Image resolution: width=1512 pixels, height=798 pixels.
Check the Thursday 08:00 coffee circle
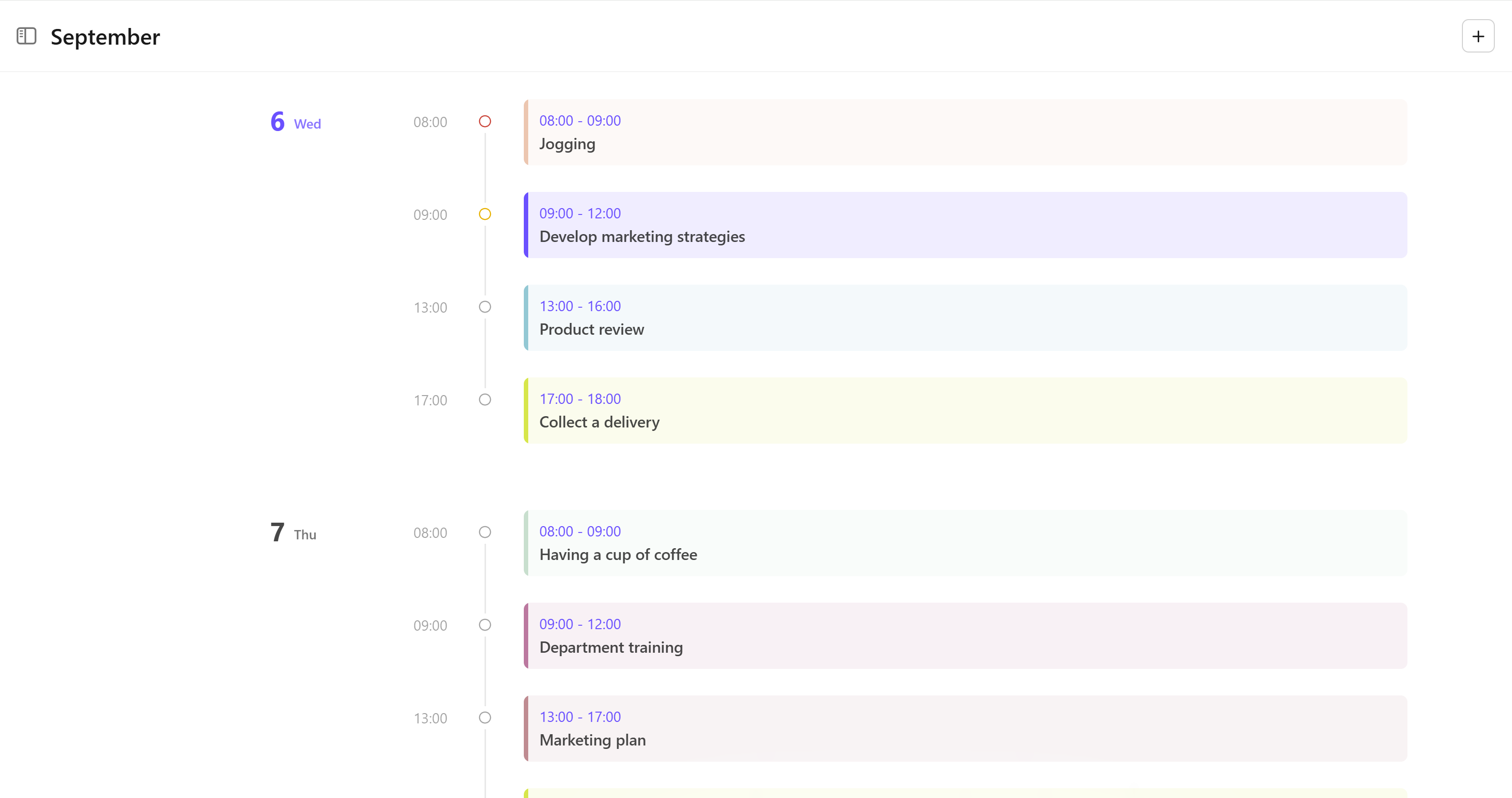(485, 532)
